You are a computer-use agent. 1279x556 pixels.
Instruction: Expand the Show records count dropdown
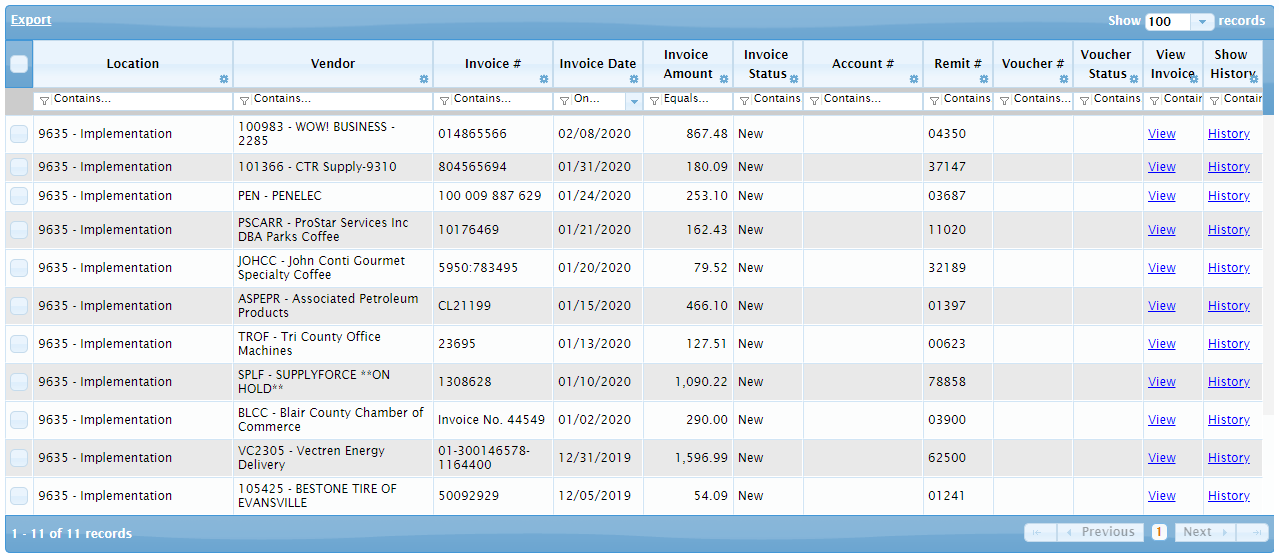1202,21
